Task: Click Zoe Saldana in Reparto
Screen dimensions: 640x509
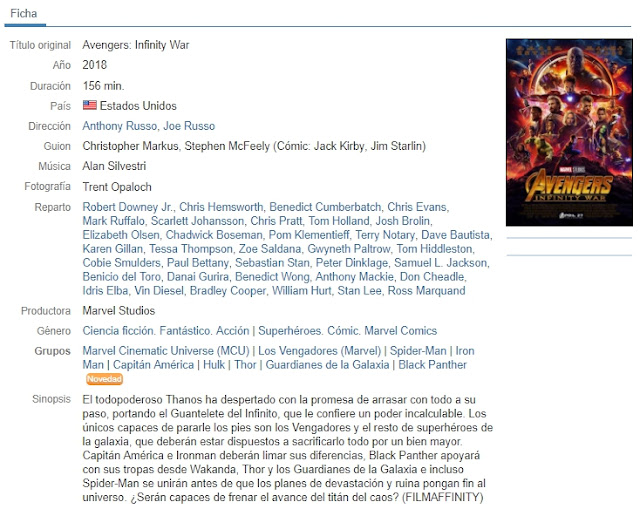Action: pos(270,249)
